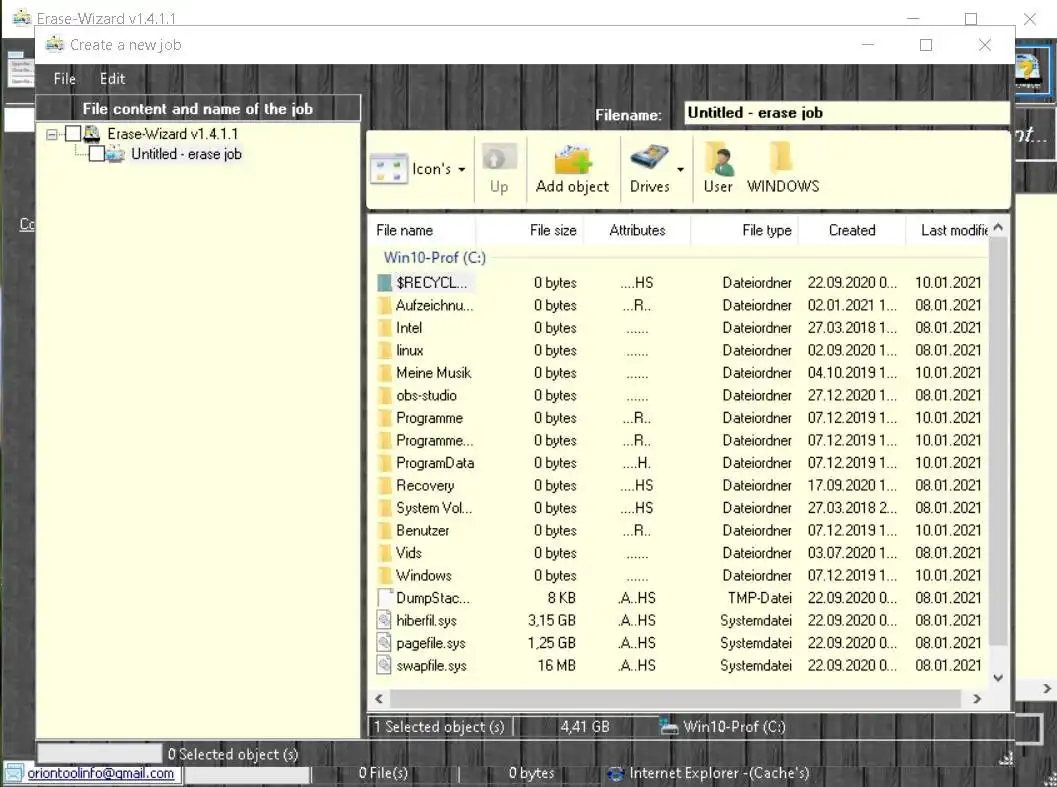This screenshot has height=787, width=1057.
Task: Open the WINDOWS folder shortcut
Action: pyautogui.click(x=783, y=169)
